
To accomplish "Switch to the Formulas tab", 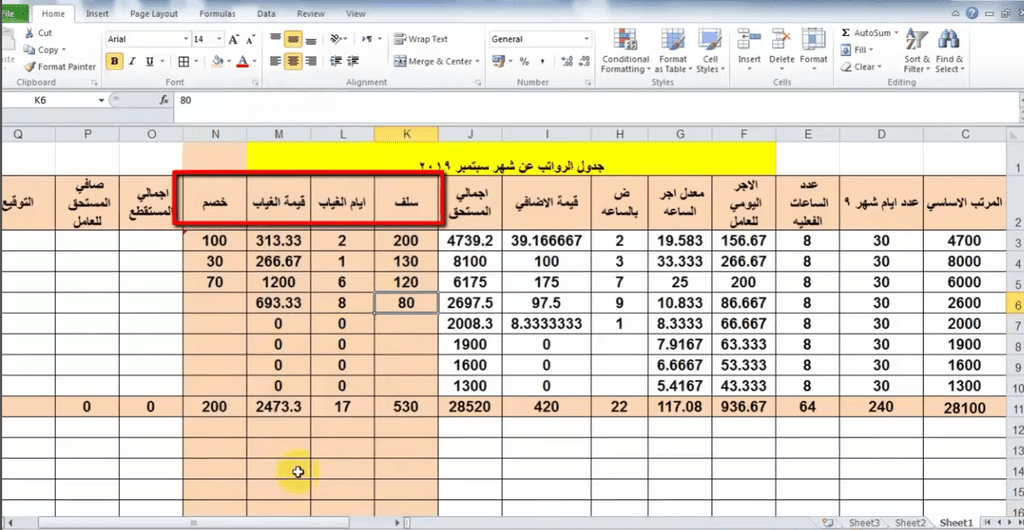I will (218, 14).
